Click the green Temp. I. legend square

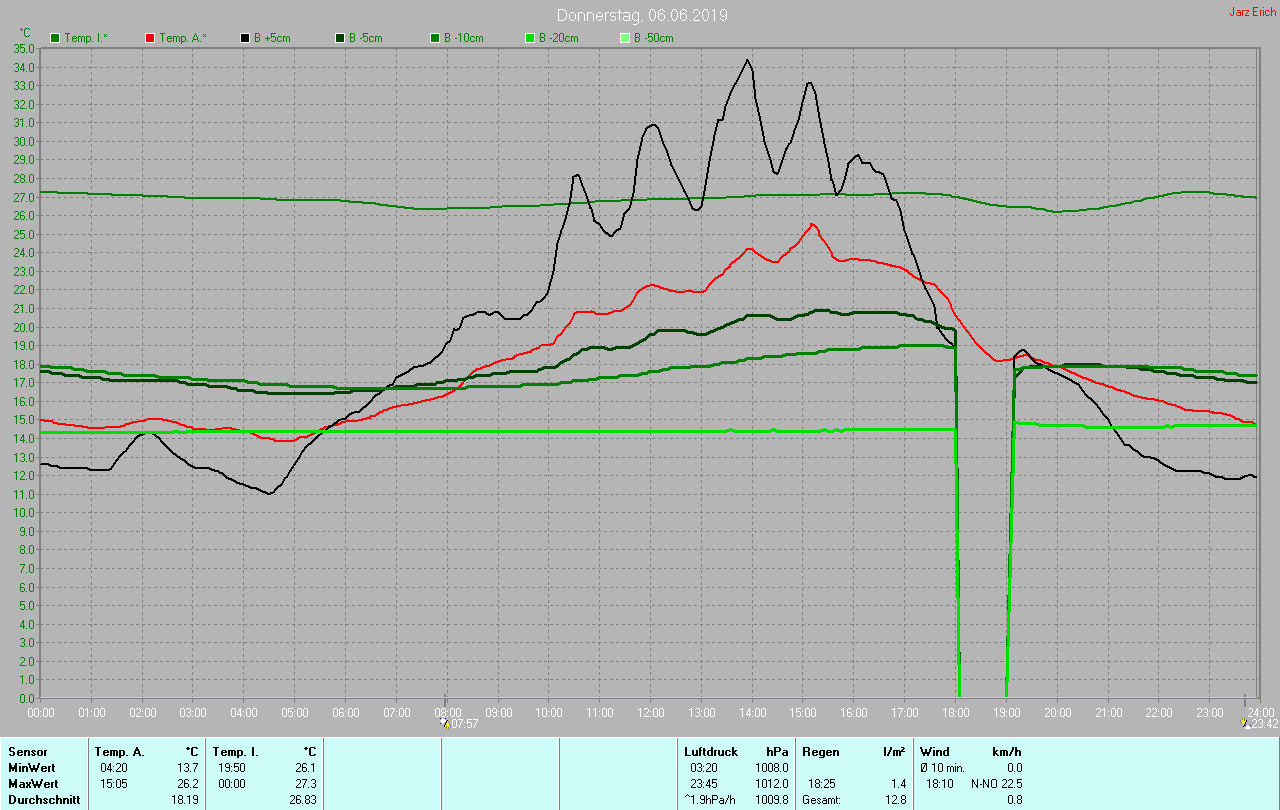[55, 38]
